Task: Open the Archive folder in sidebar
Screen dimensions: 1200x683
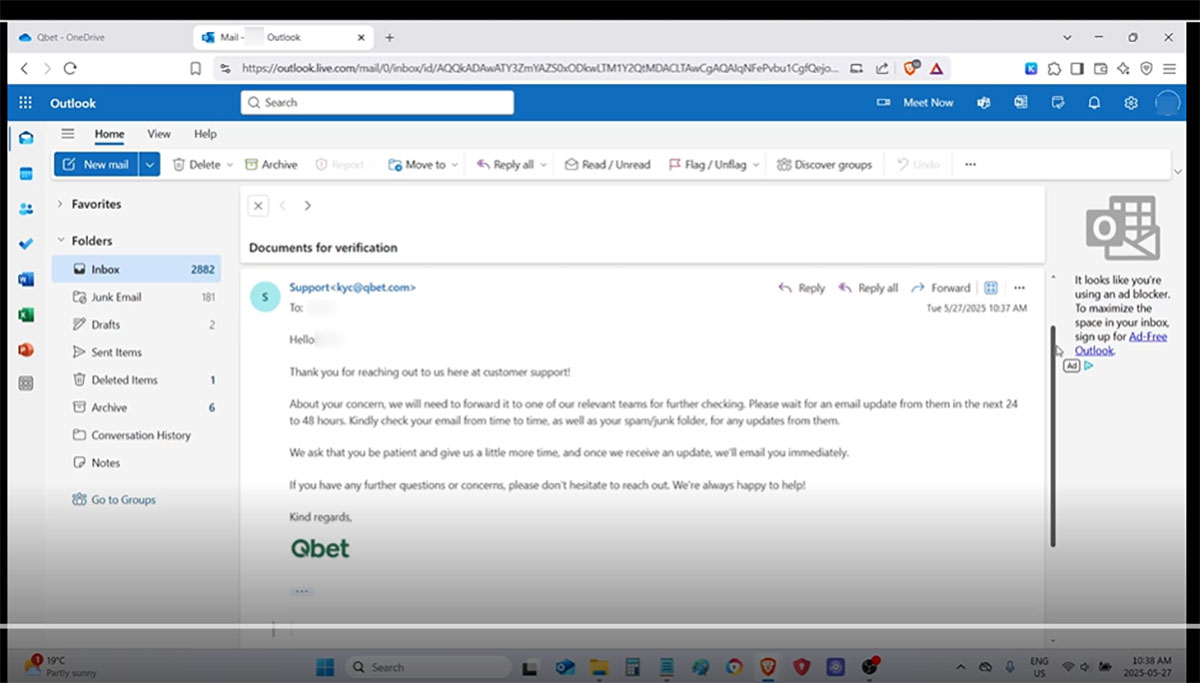Action: pos(136,408)
